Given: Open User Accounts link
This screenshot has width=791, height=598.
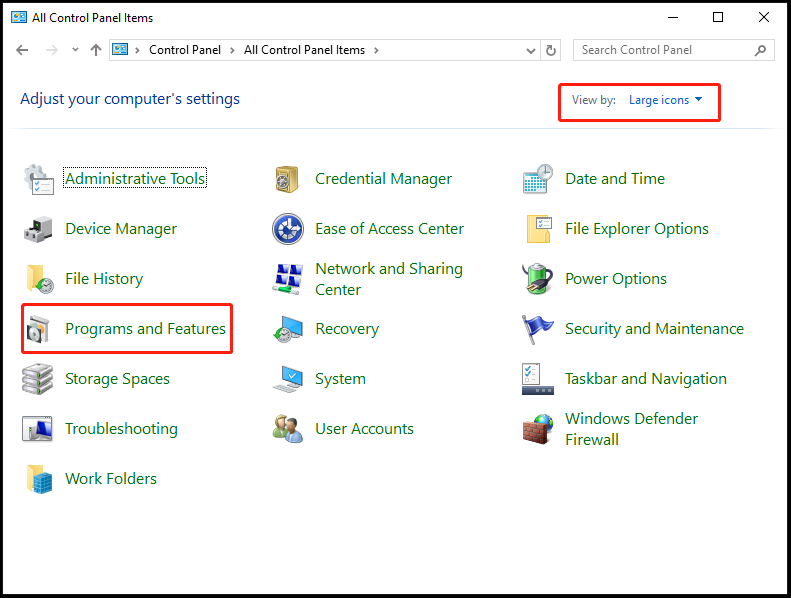Looking at the screenshot, I should tap(364, 428).
